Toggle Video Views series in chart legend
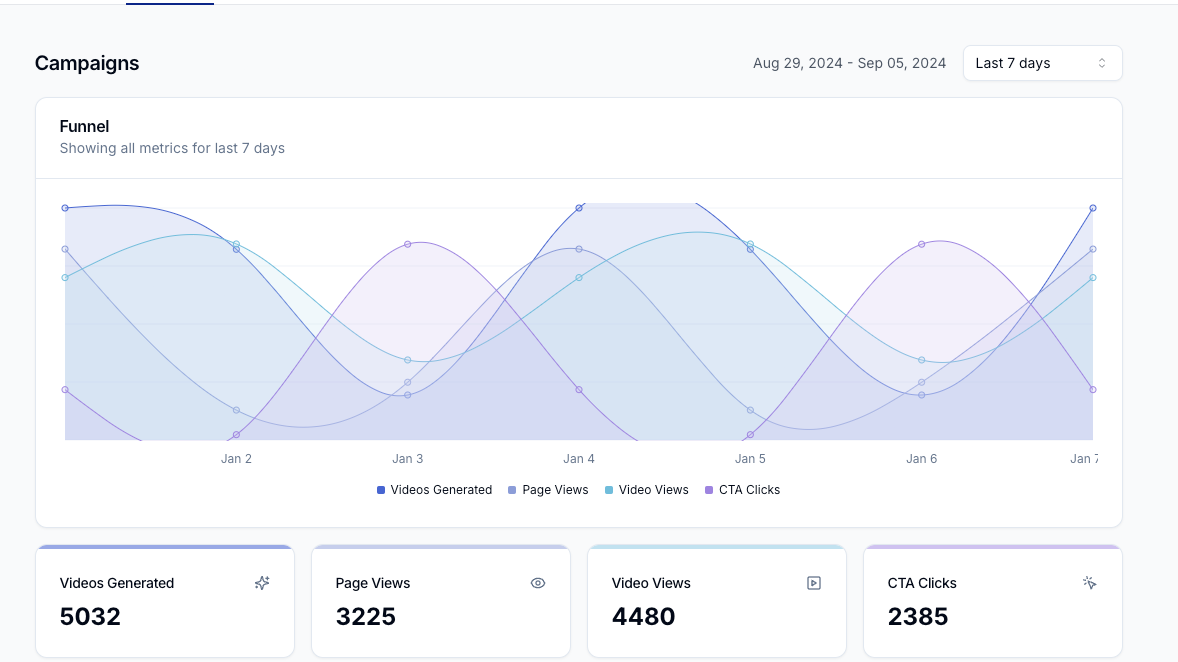Image resolution: width=1178 pixels, height=662 pixels. [647, 490]
